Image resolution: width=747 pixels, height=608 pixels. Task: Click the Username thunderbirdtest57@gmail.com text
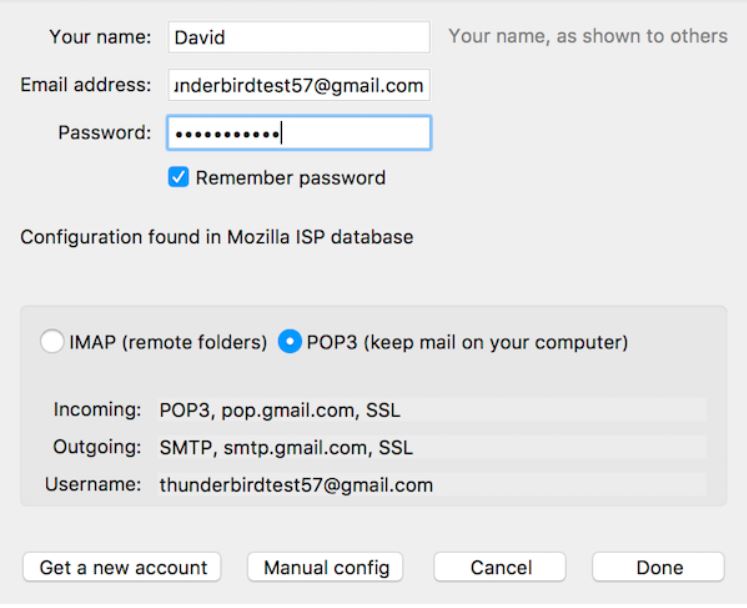click(x=296, y=485)
